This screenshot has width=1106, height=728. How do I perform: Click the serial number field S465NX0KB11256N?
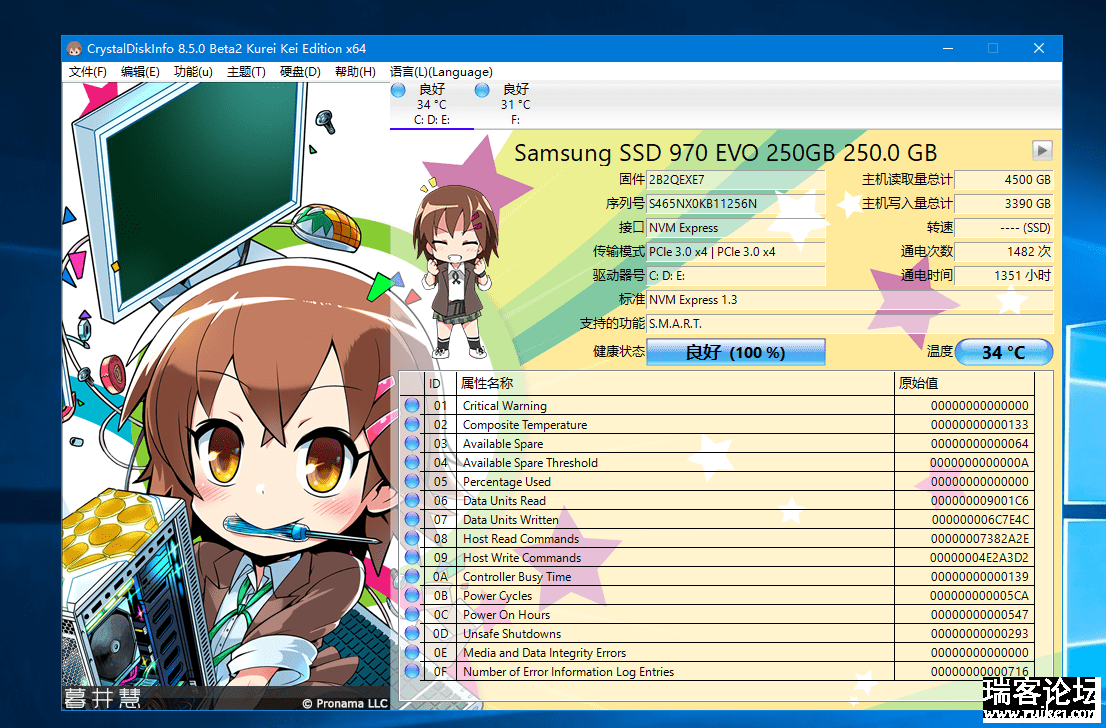736,204
